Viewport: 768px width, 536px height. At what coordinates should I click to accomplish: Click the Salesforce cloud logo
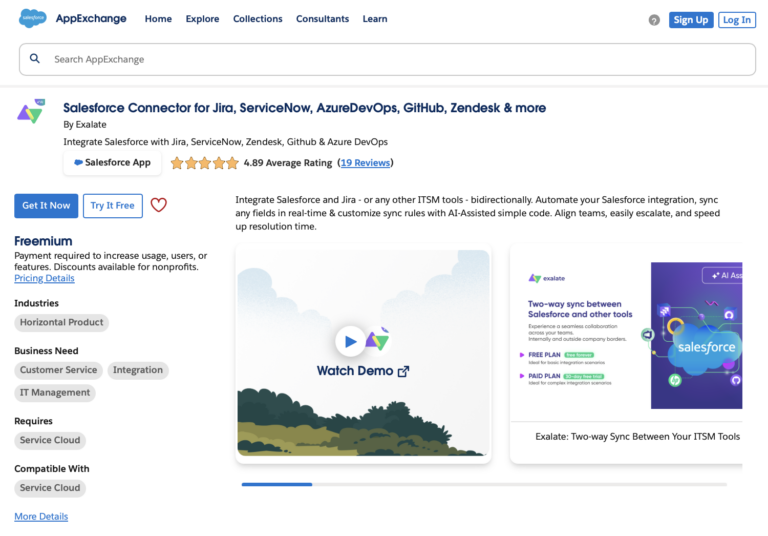tap(33, 19)
